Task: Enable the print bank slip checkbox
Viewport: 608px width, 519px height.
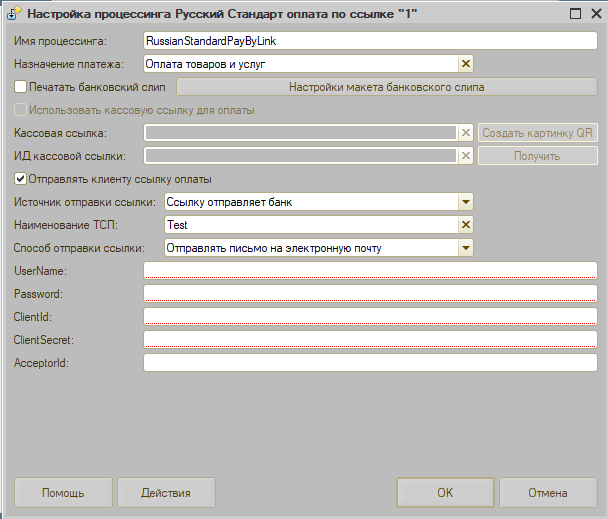Action: click(20, 87)
